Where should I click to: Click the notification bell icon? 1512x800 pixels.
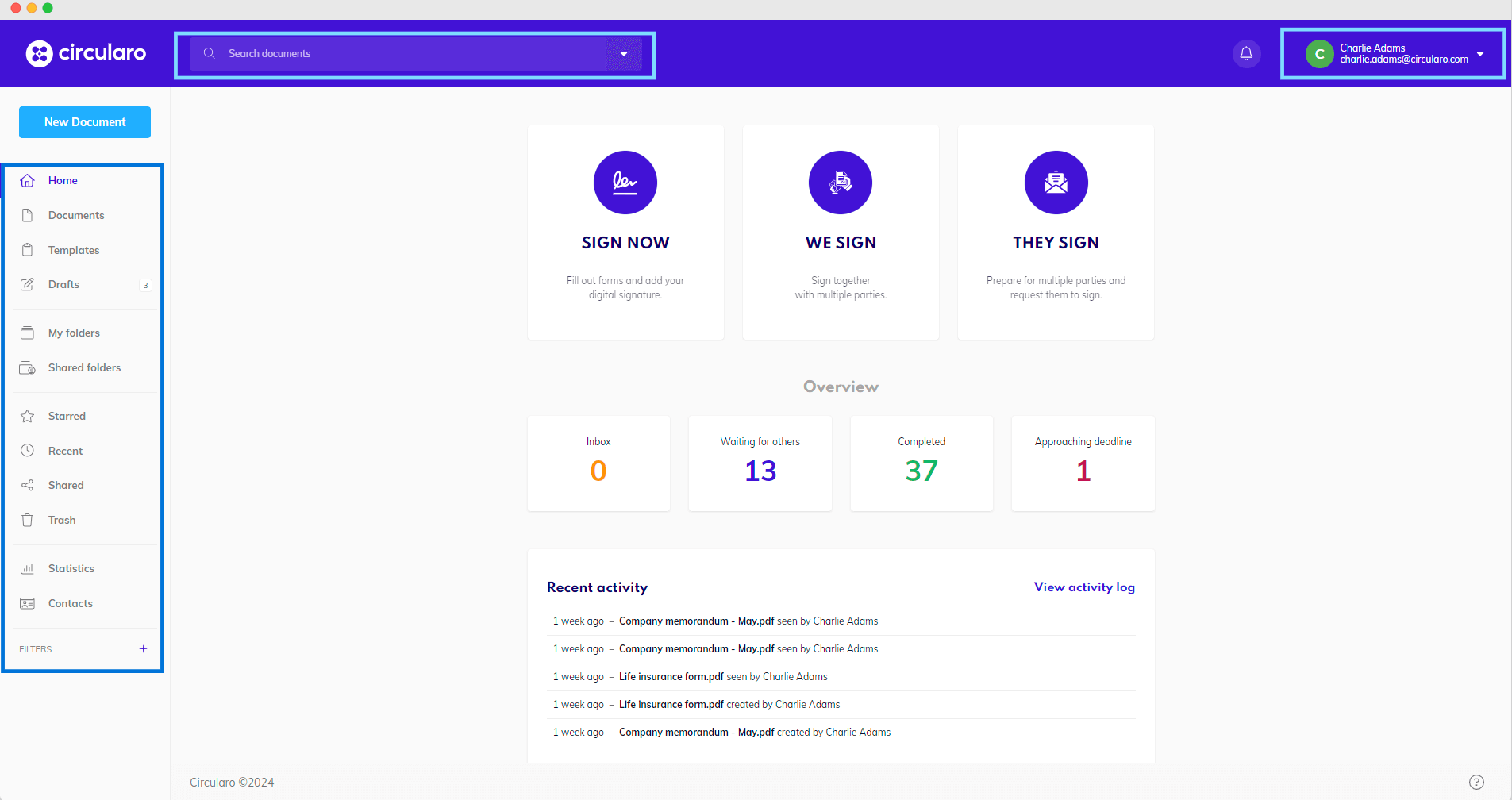pyautogui.click(x=1246, y=54)
